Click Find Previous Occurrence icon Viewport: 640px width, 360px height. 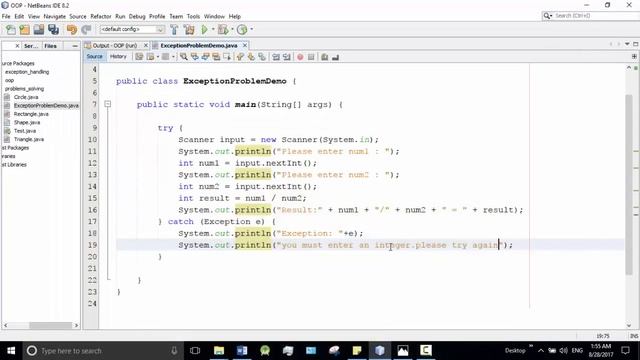tap(195, 57)
